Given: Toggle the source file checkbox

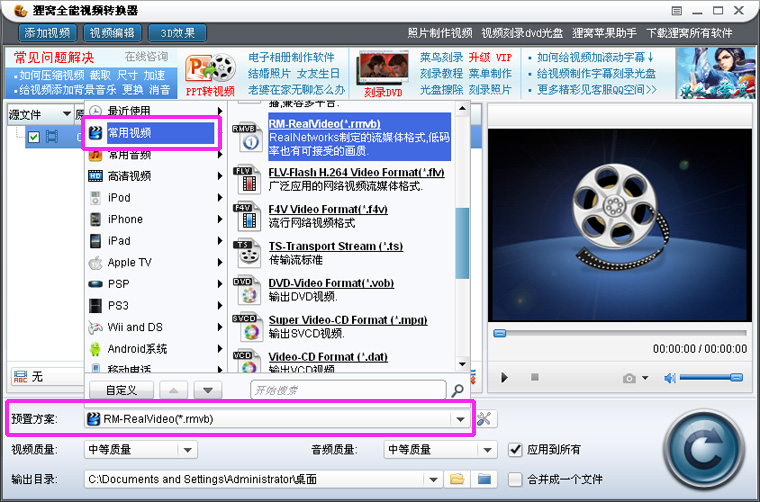Looking at the screenshot, I should [33, 137].
